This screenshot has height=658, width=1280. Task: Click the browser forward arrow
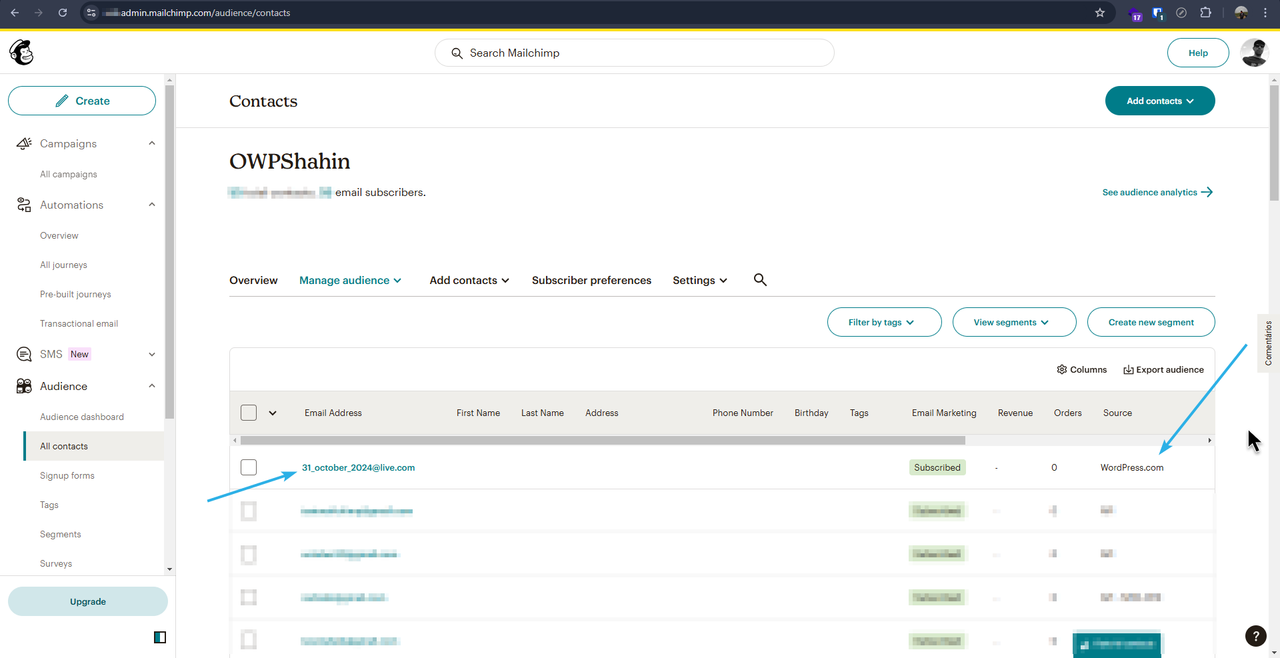click(x=38, y=13)
